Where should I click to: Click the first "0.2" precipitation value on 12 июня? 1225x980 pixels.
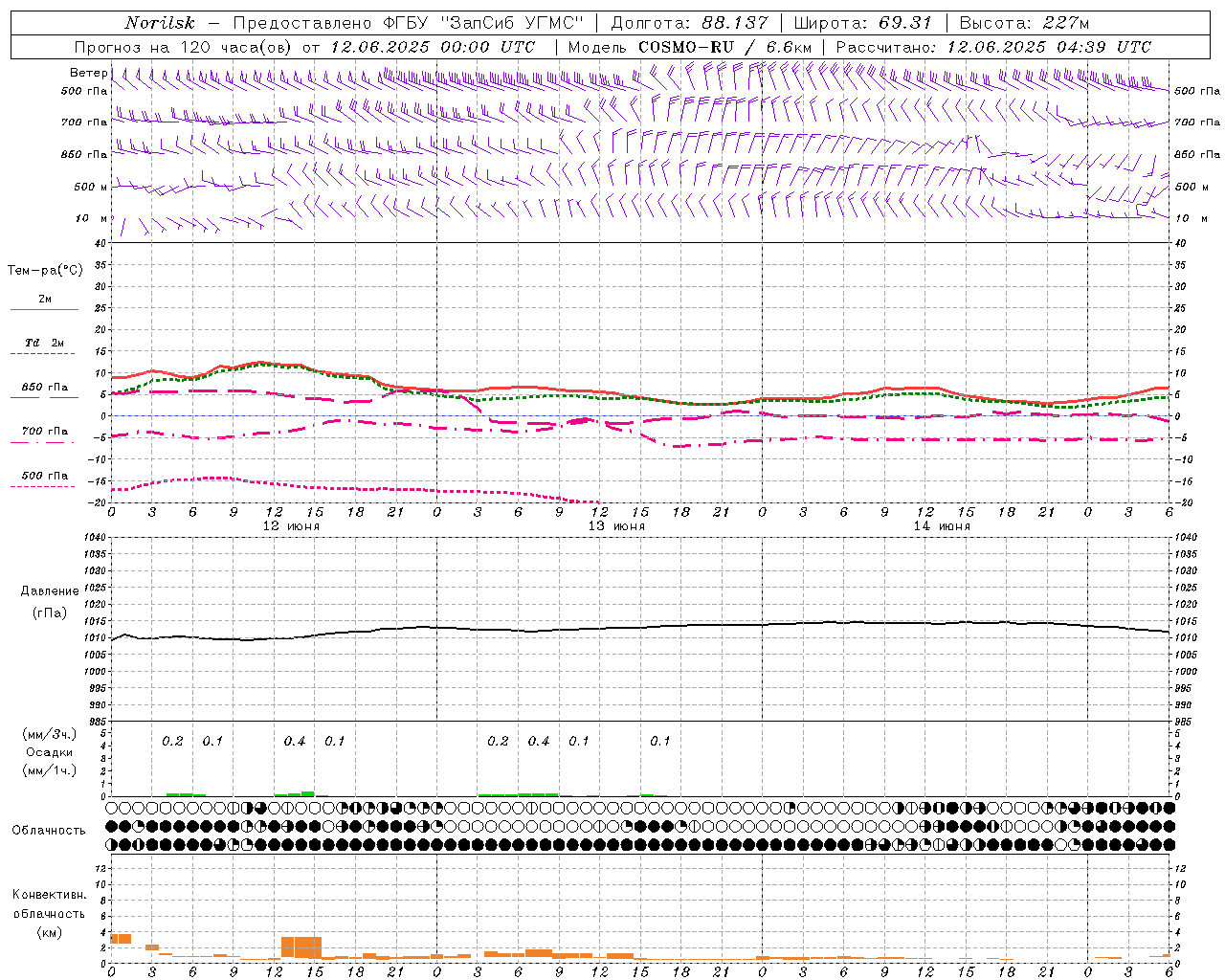click(x=172, y=742)
